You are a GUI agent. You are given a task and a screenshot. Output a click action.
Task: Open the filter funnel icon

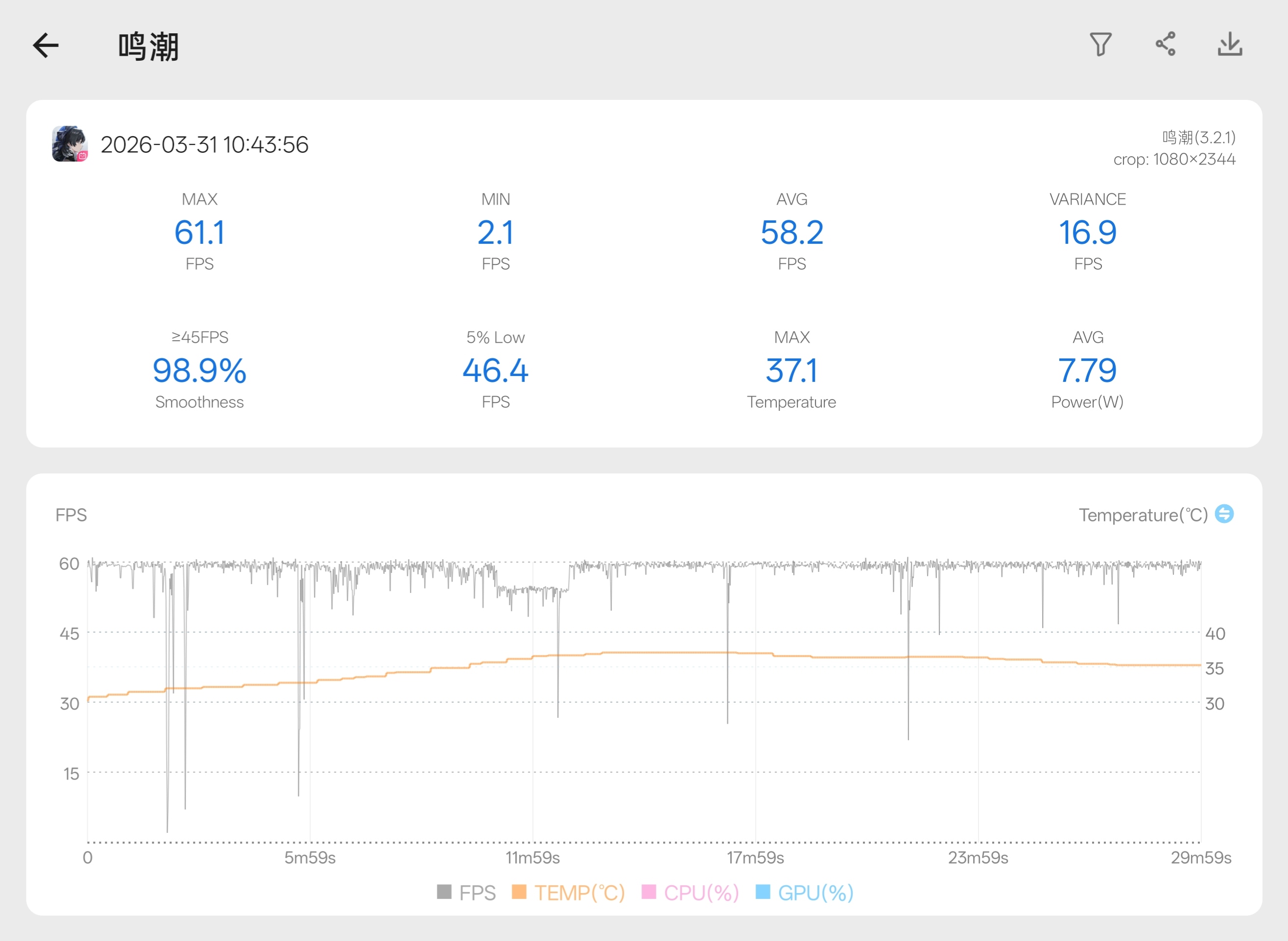[x=1100, y=45]
